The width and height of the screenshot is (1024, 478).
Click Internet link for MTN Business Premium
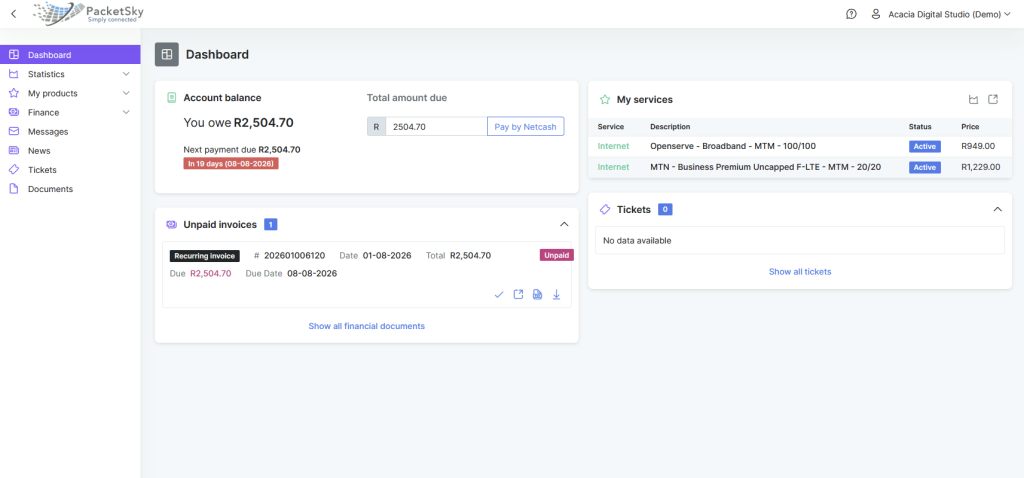point(613,167)
